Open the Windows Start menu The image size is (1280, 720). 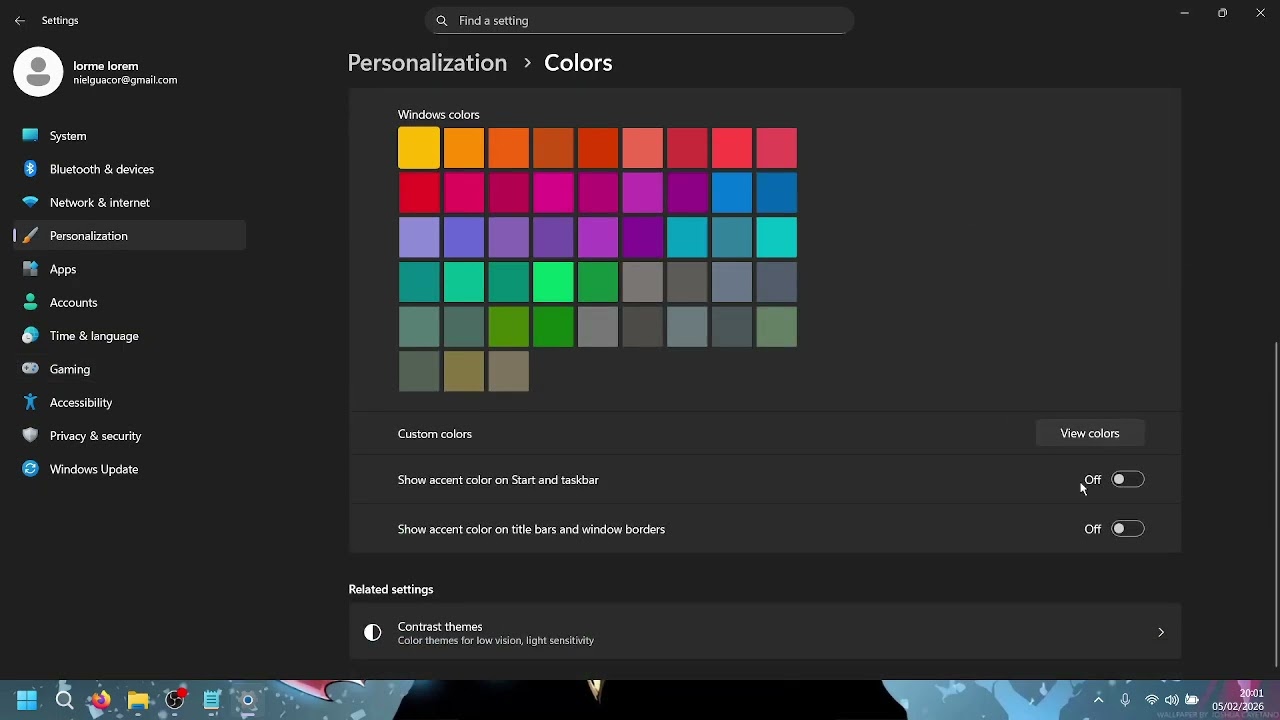pos(27,700)
